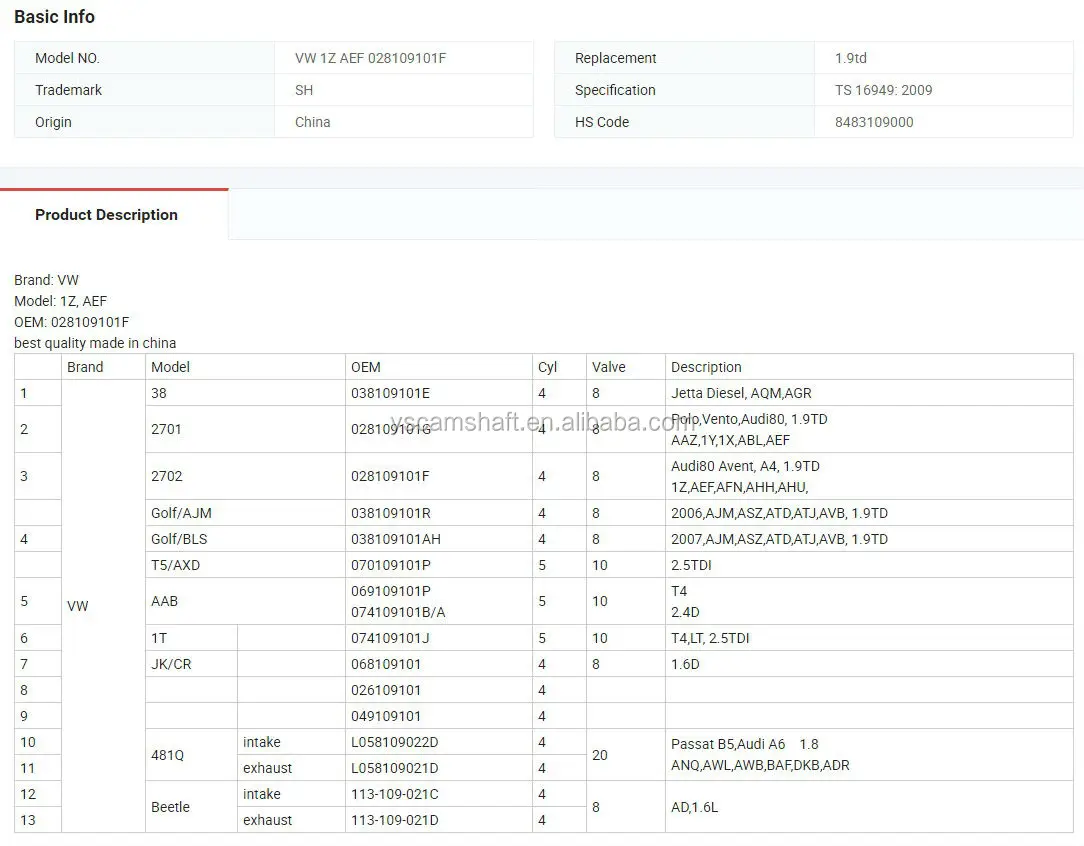
Task: Click the Trademark value SH
Action: [x=304, y=90]
